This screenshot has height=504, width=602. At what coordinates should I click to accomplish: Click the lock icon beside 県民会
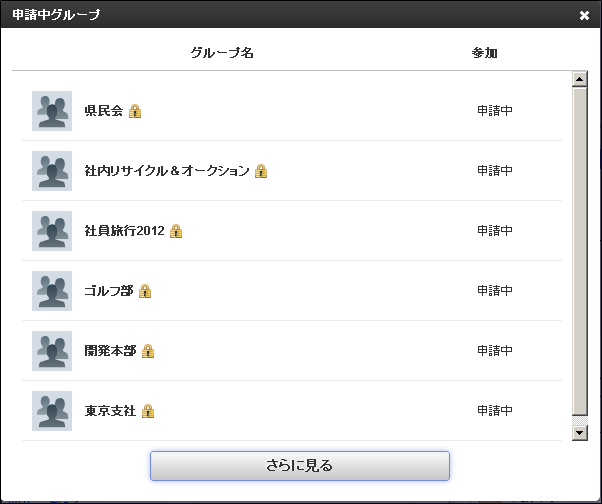coord(135,111)
